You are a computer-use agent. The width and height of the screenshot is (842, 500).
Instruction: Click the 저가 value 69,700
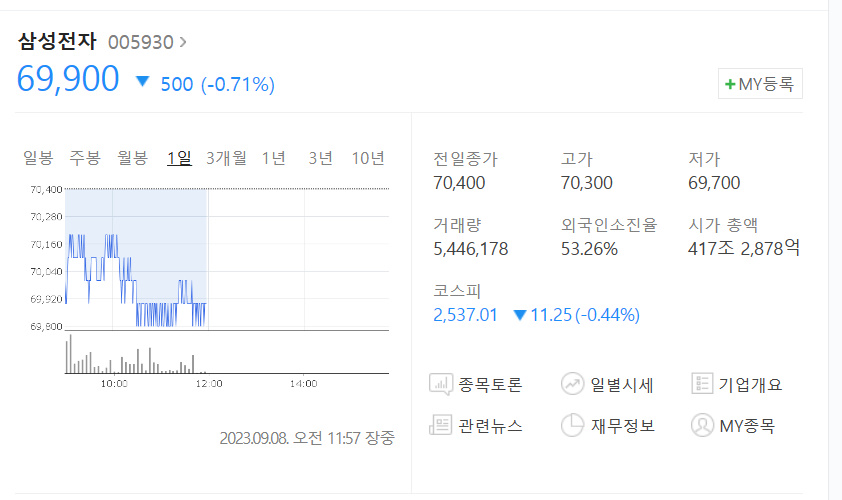(x=714, y=183)
